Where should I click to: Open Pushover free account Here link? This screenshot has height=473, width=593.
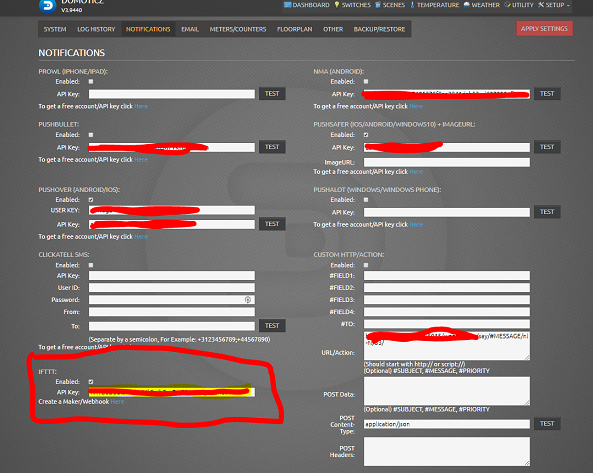pos(141,237)
